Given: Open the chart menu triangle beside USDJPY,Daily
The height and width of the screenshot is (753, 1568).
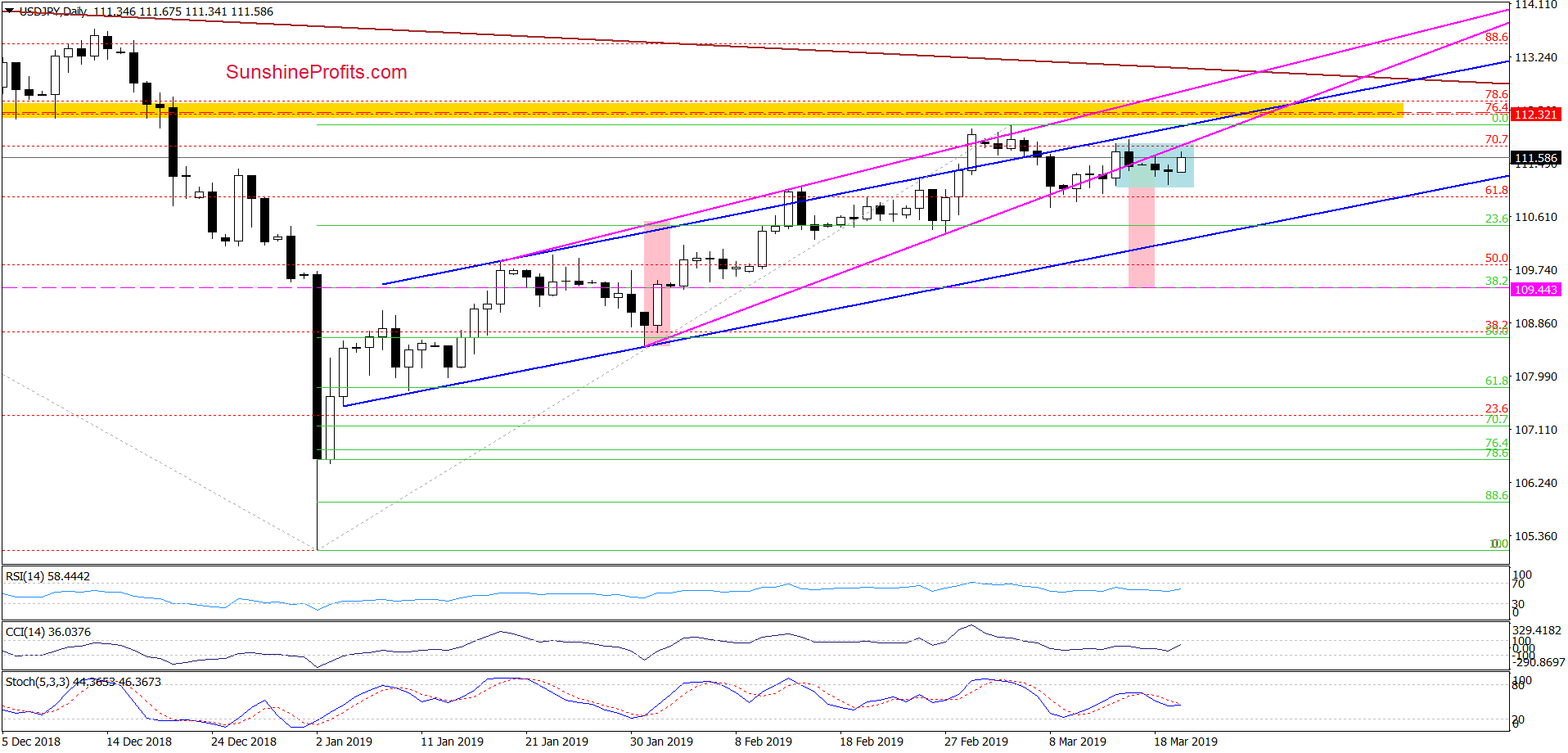Looking at the screenshot, I should pyautogui.click(x=9, y=11).
